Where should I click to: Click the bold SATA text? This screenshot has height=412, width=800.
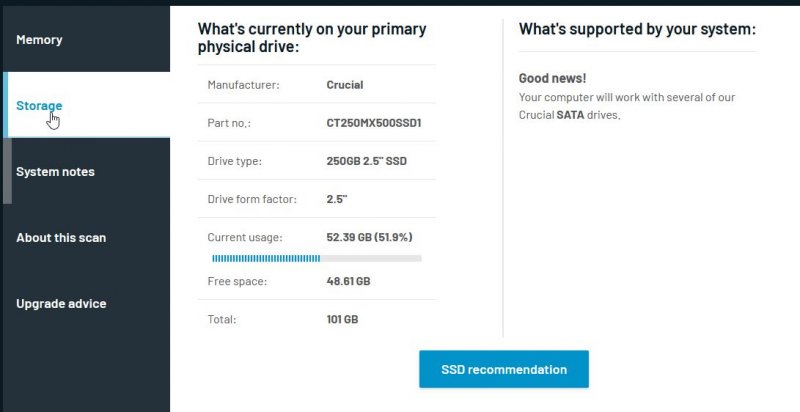(x=571, y=115)
